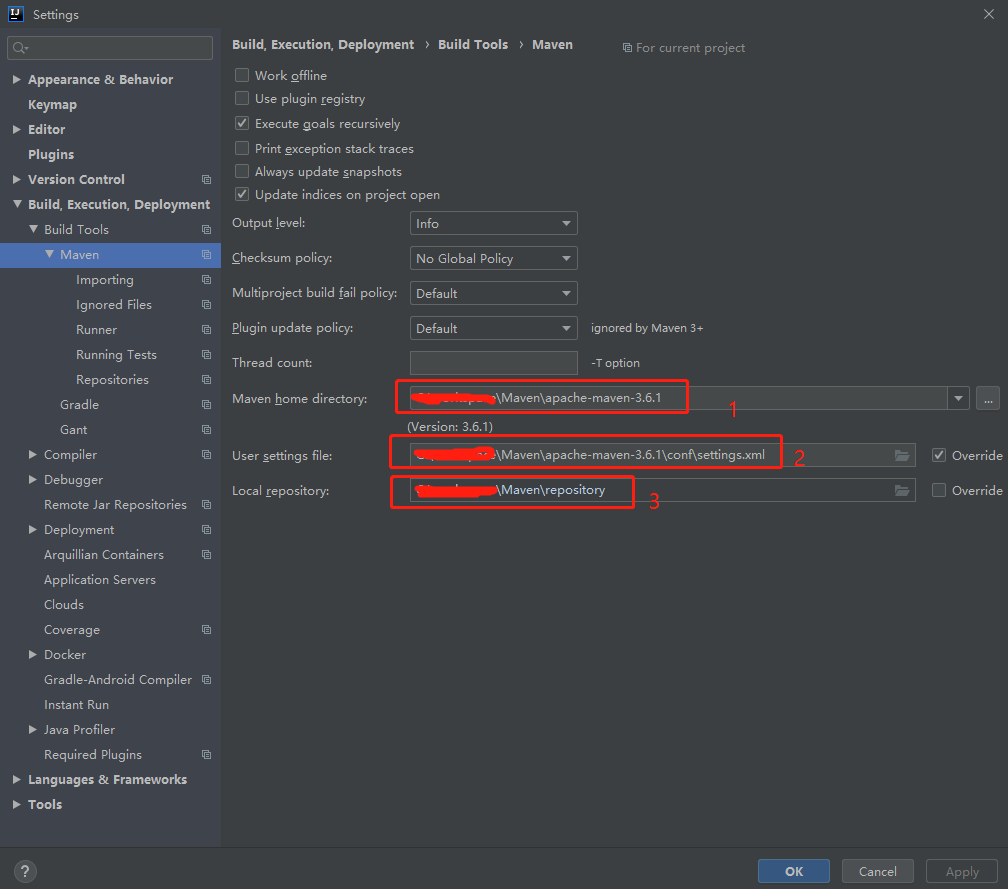Check Override for Local repository
The width and height of the screenshot is (1008, 889).
939,490
